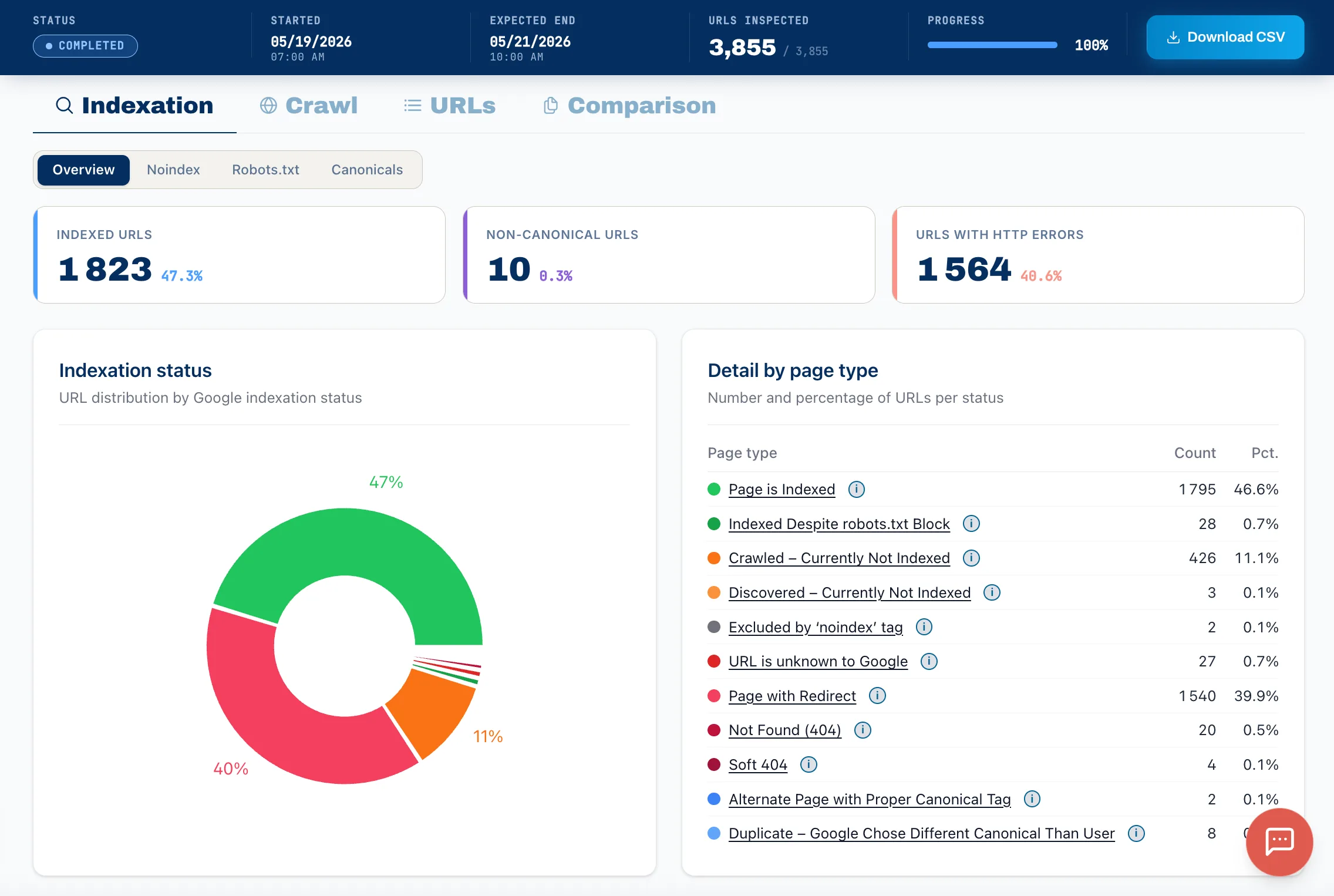The height and width of the screenshot is (896, 1334).
Task: Select the Canonicals sub-tab
Action: (x=367, y=170)
